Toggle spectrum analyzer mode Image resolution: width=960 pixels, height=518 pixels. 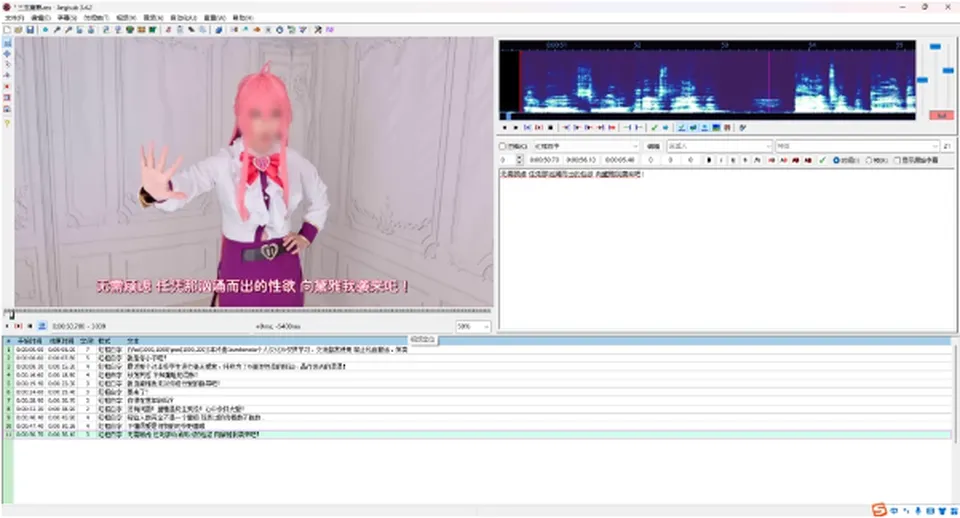pyautogui.click(x=715, y=127)
